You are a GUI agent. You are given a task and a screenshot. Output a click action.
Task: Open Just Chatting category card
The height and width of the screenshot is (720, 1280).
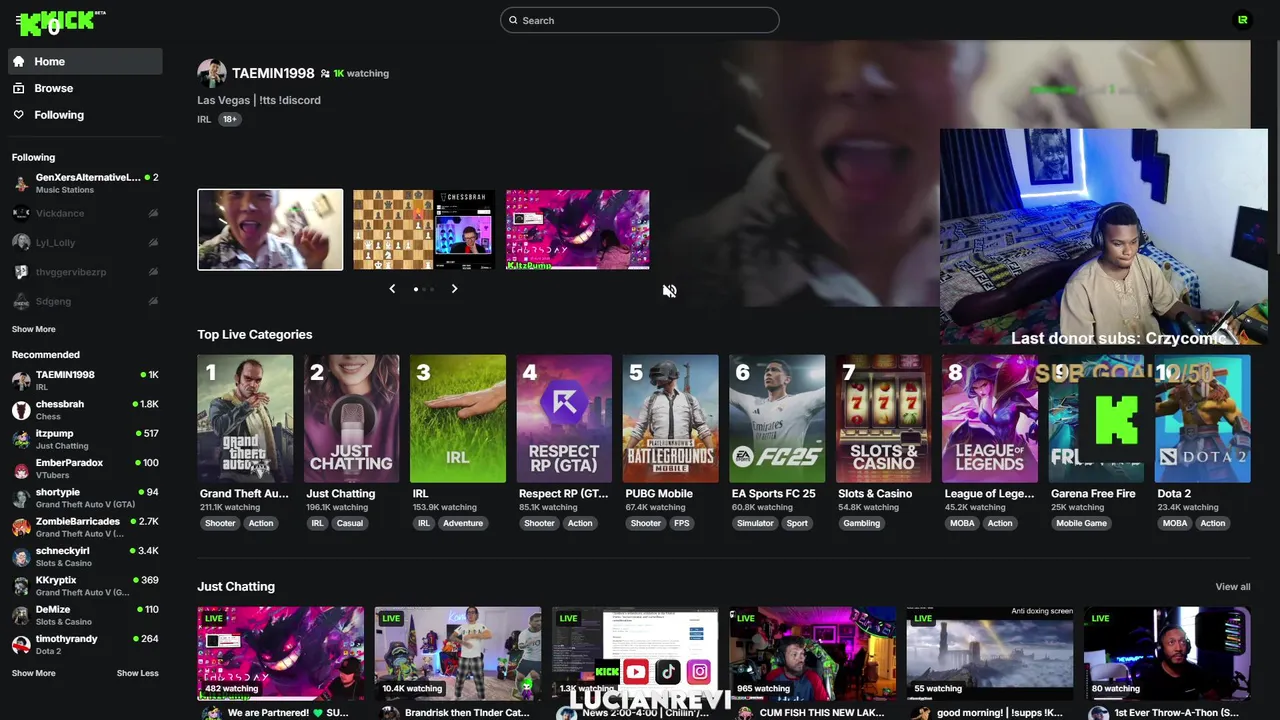(x=351, y=419)
